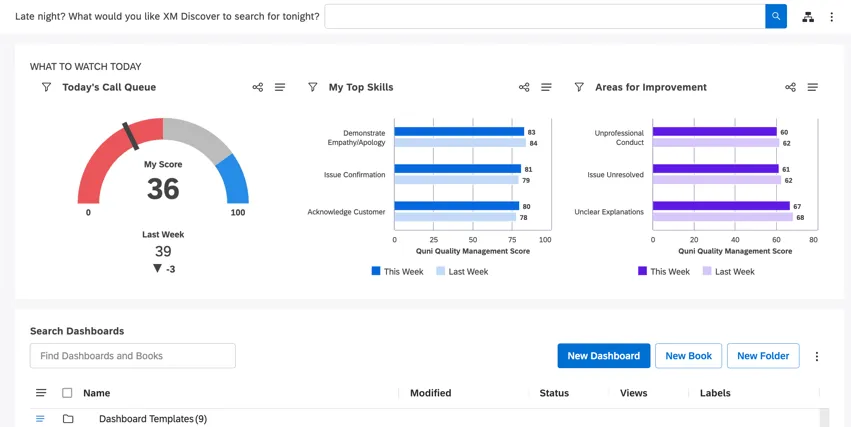Open the top-right kebab options menu
Screen dimensions: 851x427
click(x=832, y=17)
